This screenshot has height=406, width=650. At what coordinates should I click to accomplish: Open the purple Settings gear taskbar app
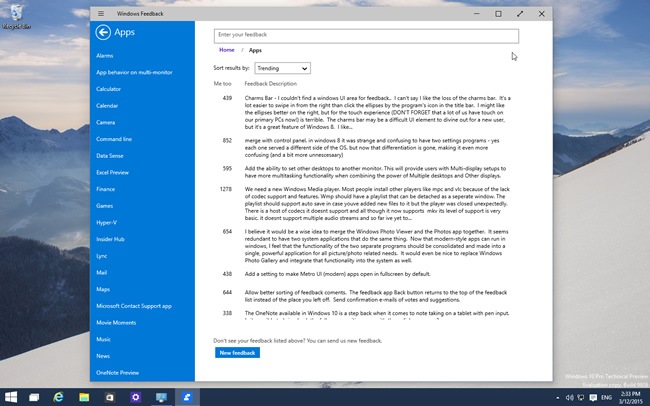(135, 397)
